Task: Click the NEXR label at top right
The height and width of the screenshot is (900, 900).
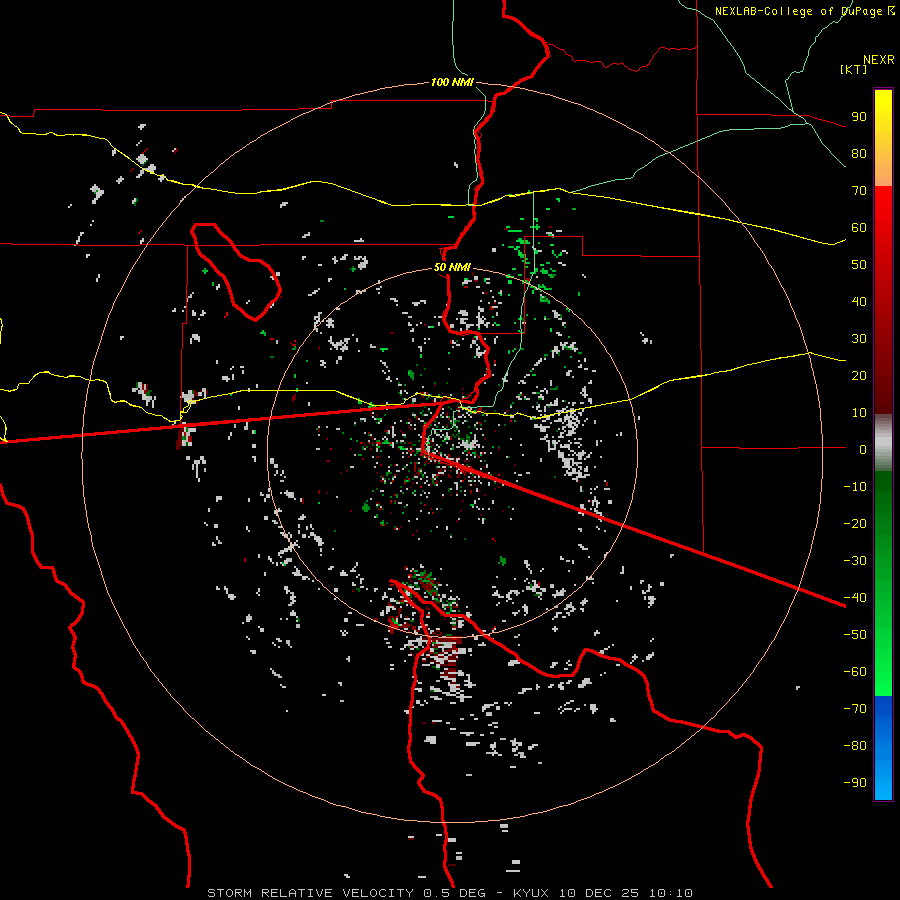Action: pyautogui.click(x=879, y=59)
